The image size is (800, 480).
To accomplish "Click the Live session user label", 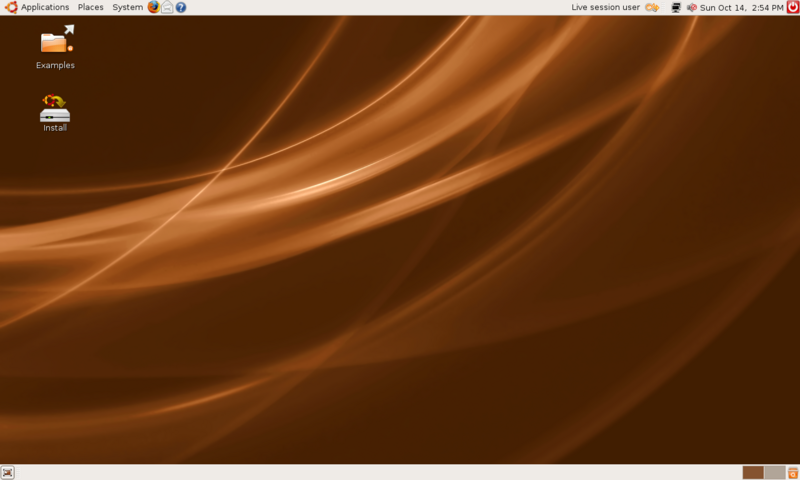I will (605, 7).
